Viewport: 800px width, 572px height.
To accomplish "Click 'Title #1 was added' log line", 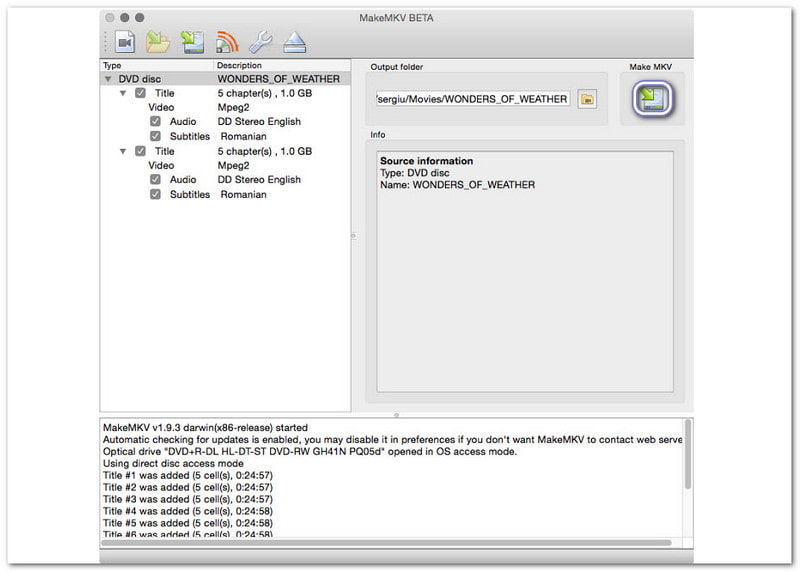I will tap(188, 476).
